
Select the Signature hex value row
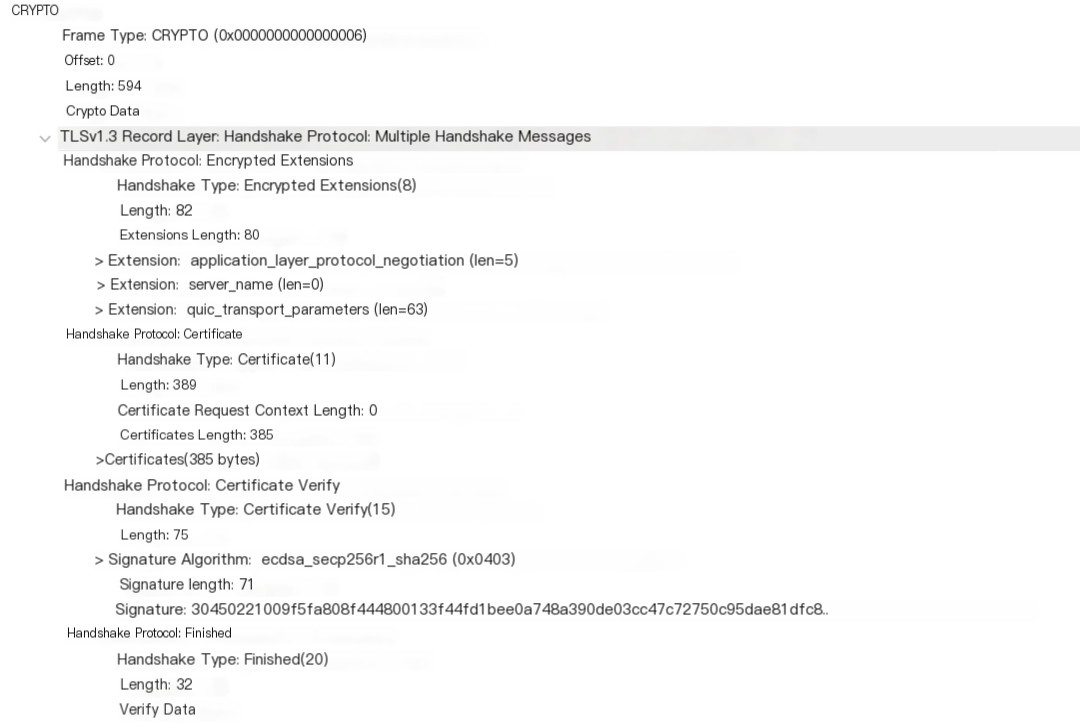(472, 610)
